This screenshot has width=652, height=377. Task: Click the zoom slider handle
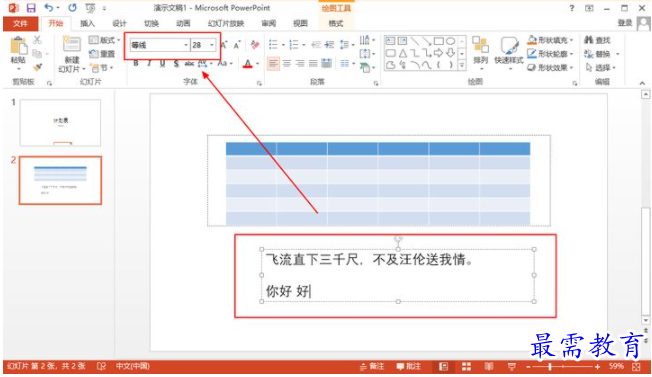tap(550, 367)
